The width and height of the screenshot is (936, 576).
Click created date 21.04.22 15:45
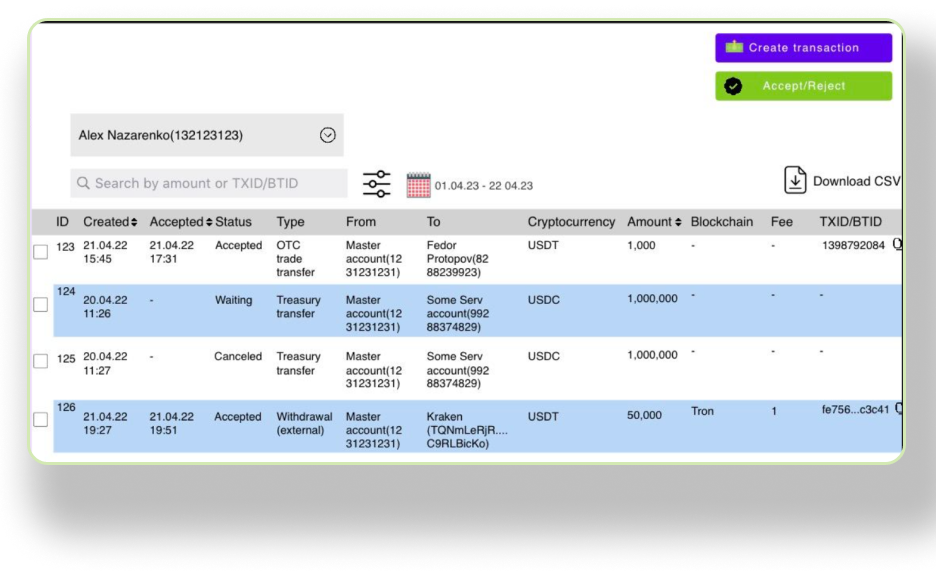tap(105, 252)
